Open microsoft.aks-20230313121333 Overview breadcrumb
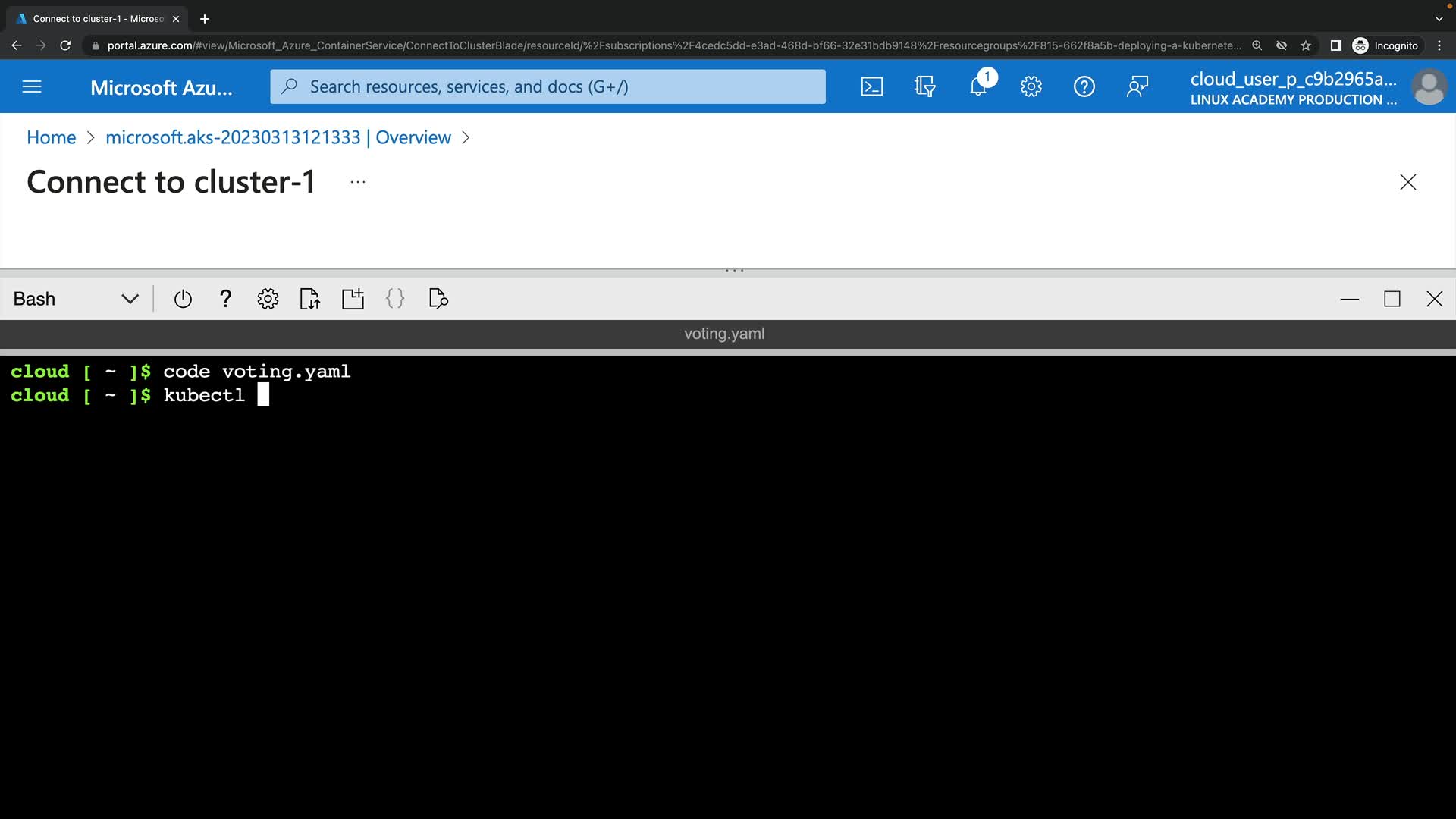The height and width of the screenshot is (819, 1456). [278, 137]
